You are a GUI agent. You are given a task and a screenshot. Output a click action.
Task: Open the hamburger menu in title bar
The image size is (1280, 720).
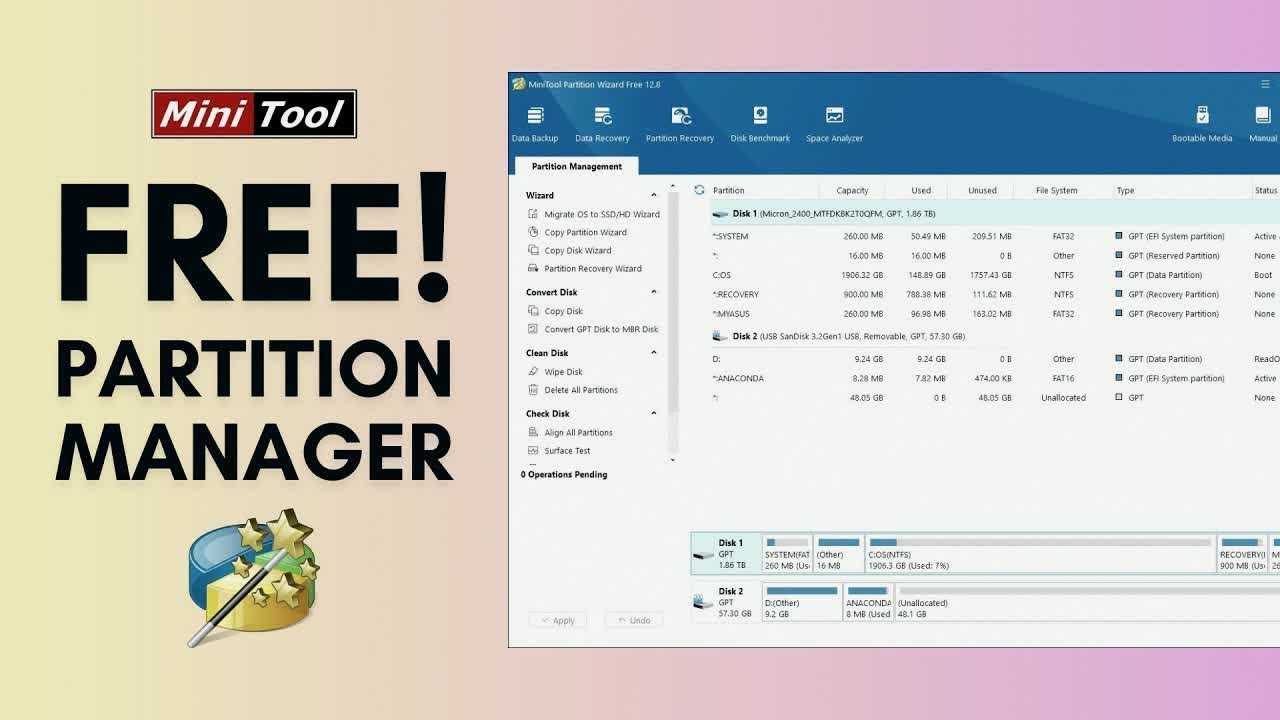(1265, 84)
